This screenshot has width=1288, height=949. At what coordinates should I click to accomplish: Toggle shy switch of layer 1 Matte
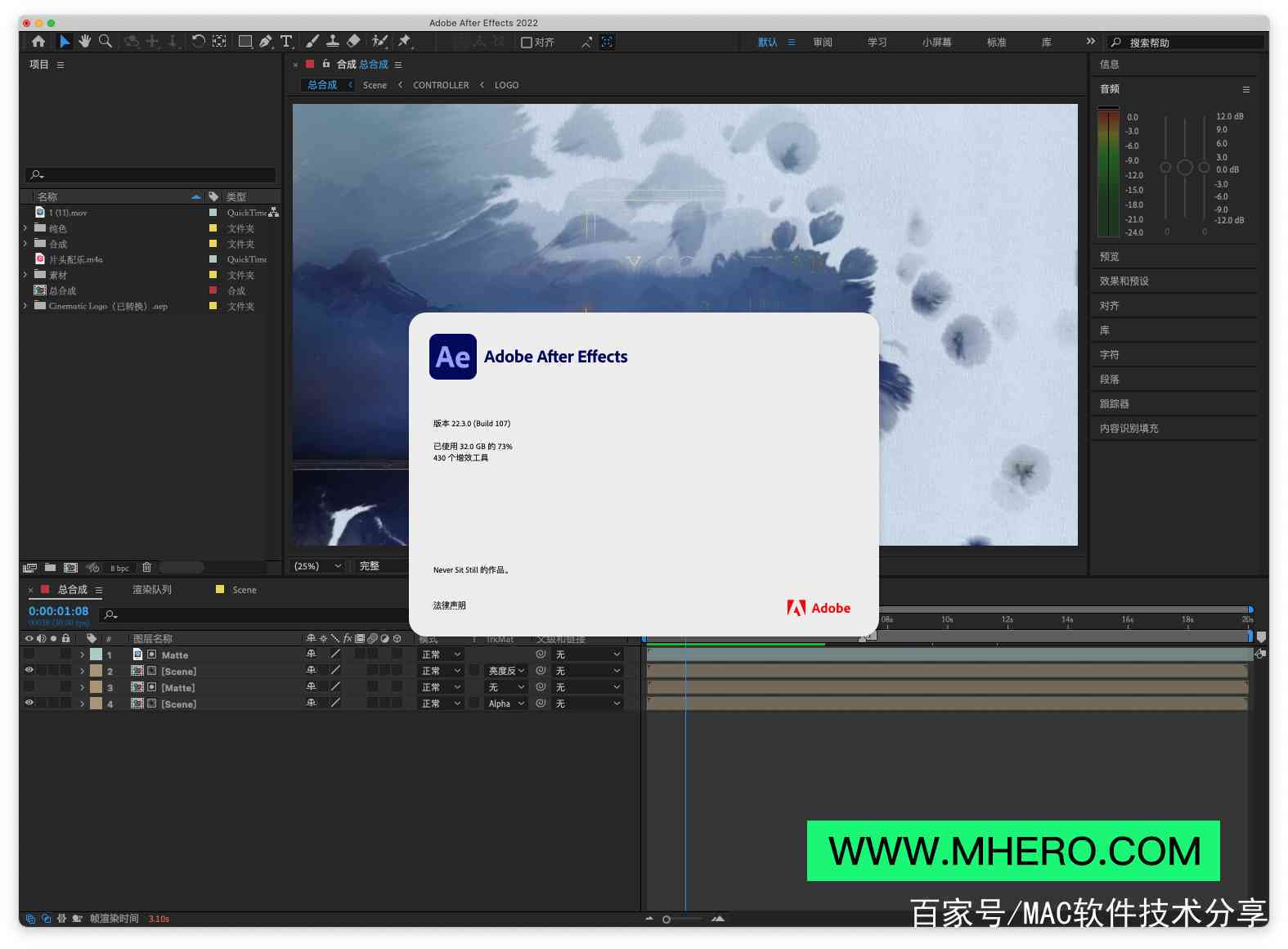click(311, 654)
